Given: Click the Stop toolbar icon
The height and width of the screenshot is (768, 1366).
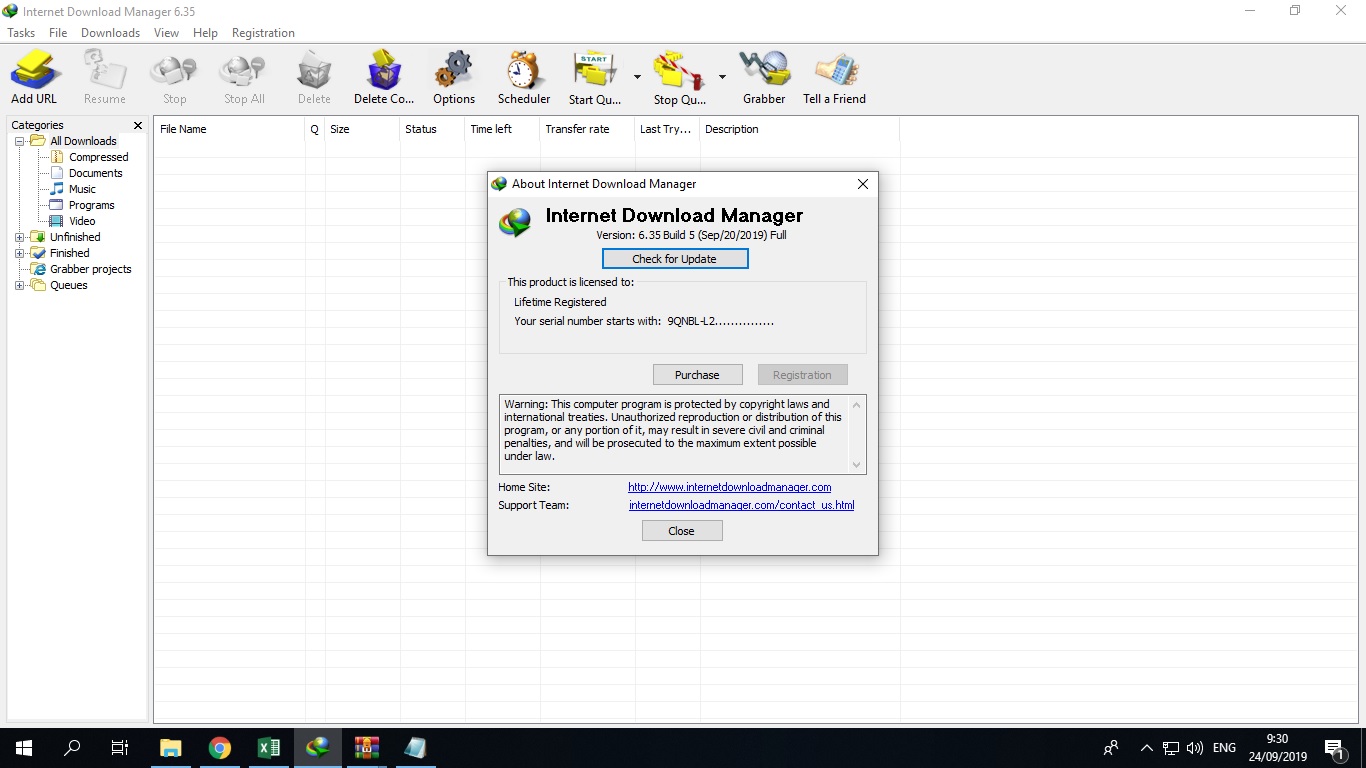Looking at the screenshot, I should (175, 78).
